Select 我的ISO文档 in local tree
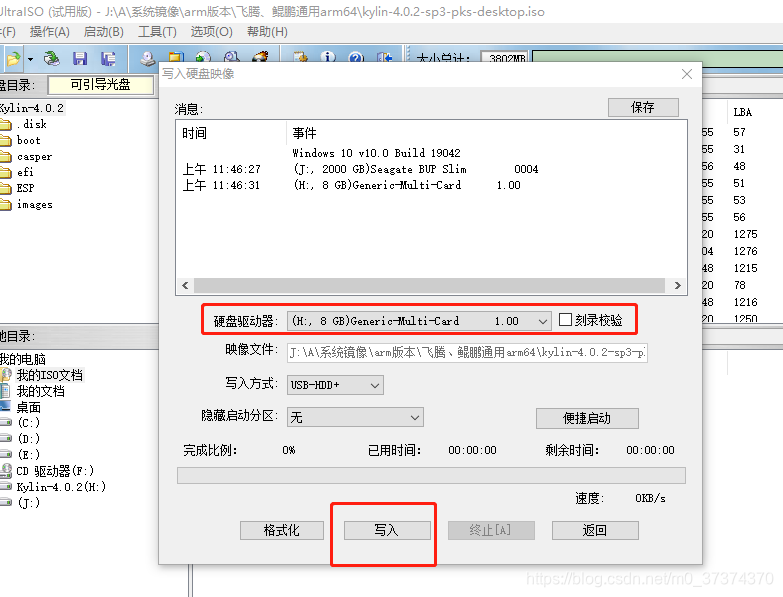The image size is (783, 597). 49,375
